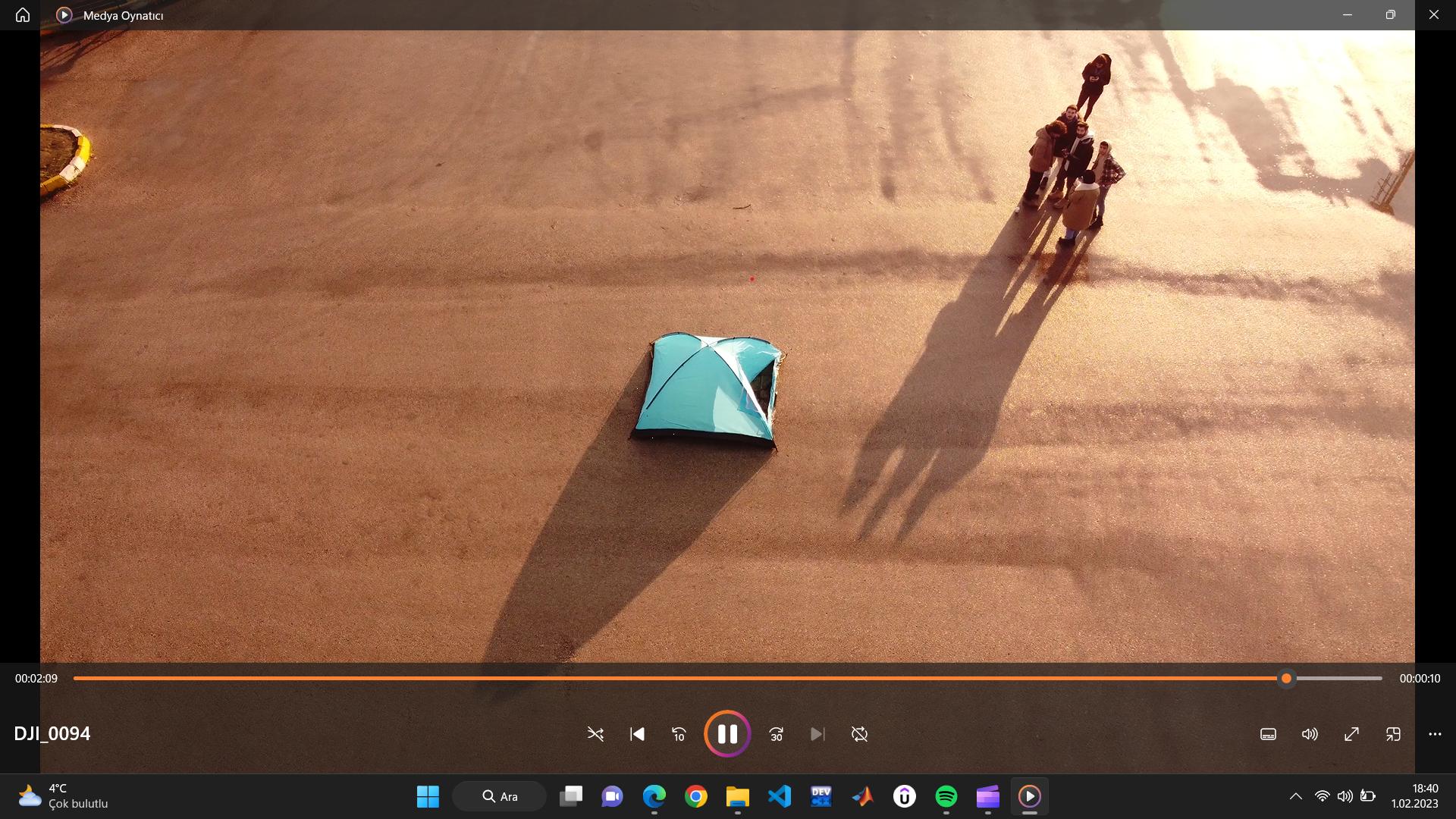This screenshot has width=1456, height=819.
Task: Skip to next track
Action: pyautogui.click(x=817, y=734)
